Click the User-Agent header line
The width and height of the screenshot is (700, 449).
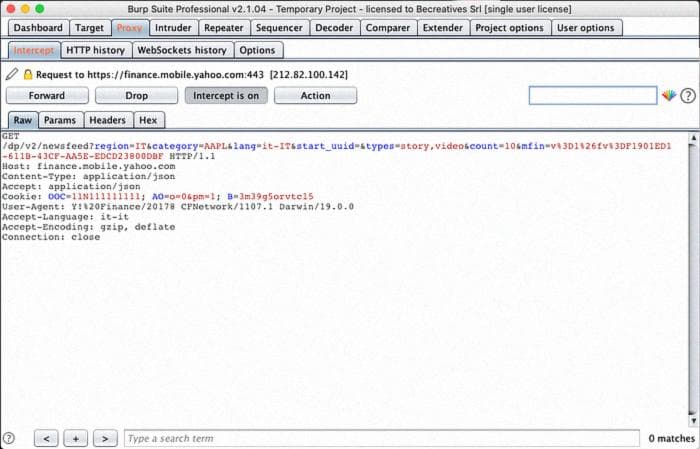tap(178, 207)
